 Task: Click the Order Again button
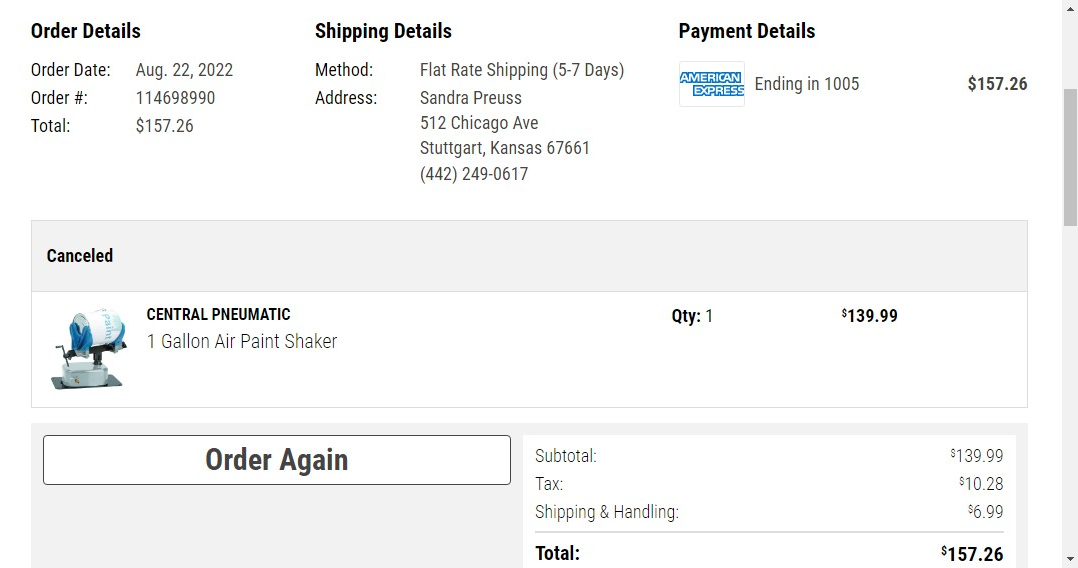pos(276,459)
